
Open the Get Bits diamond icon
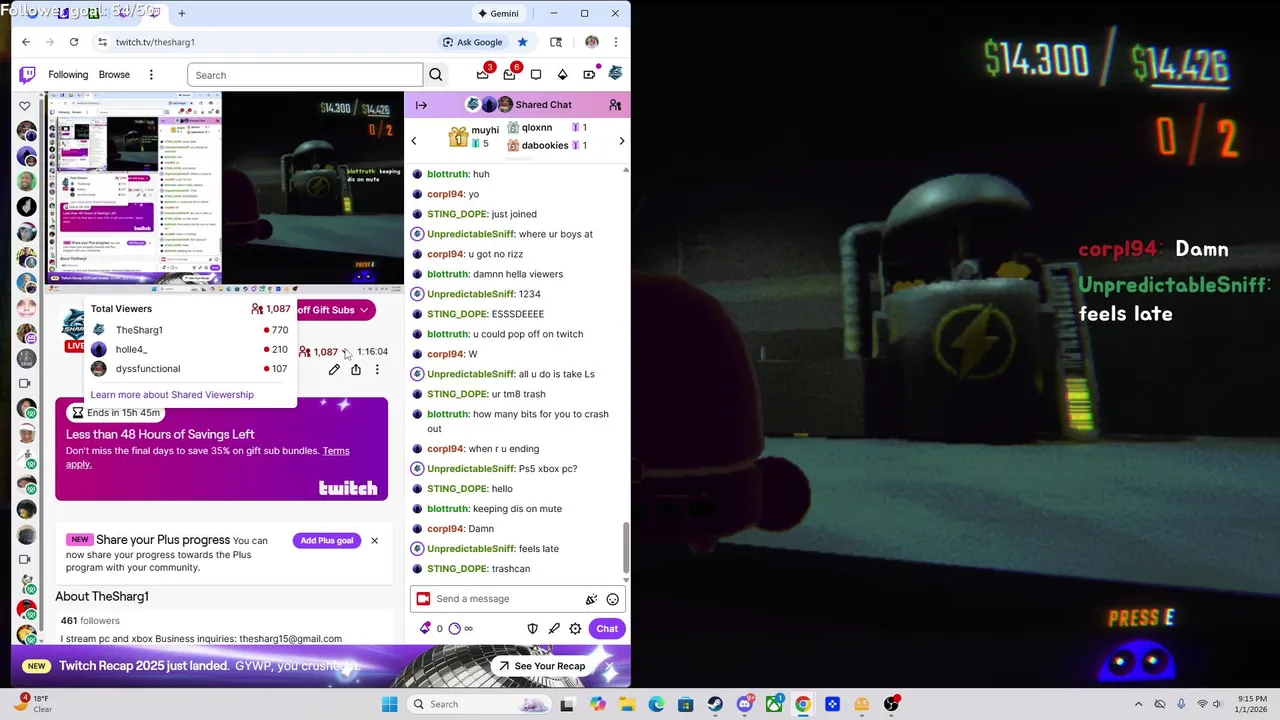tap(562, 74)
